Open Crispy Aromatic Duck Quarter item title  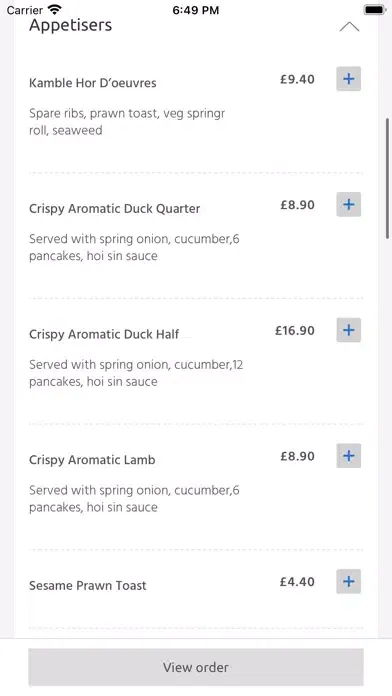[115, 209]
